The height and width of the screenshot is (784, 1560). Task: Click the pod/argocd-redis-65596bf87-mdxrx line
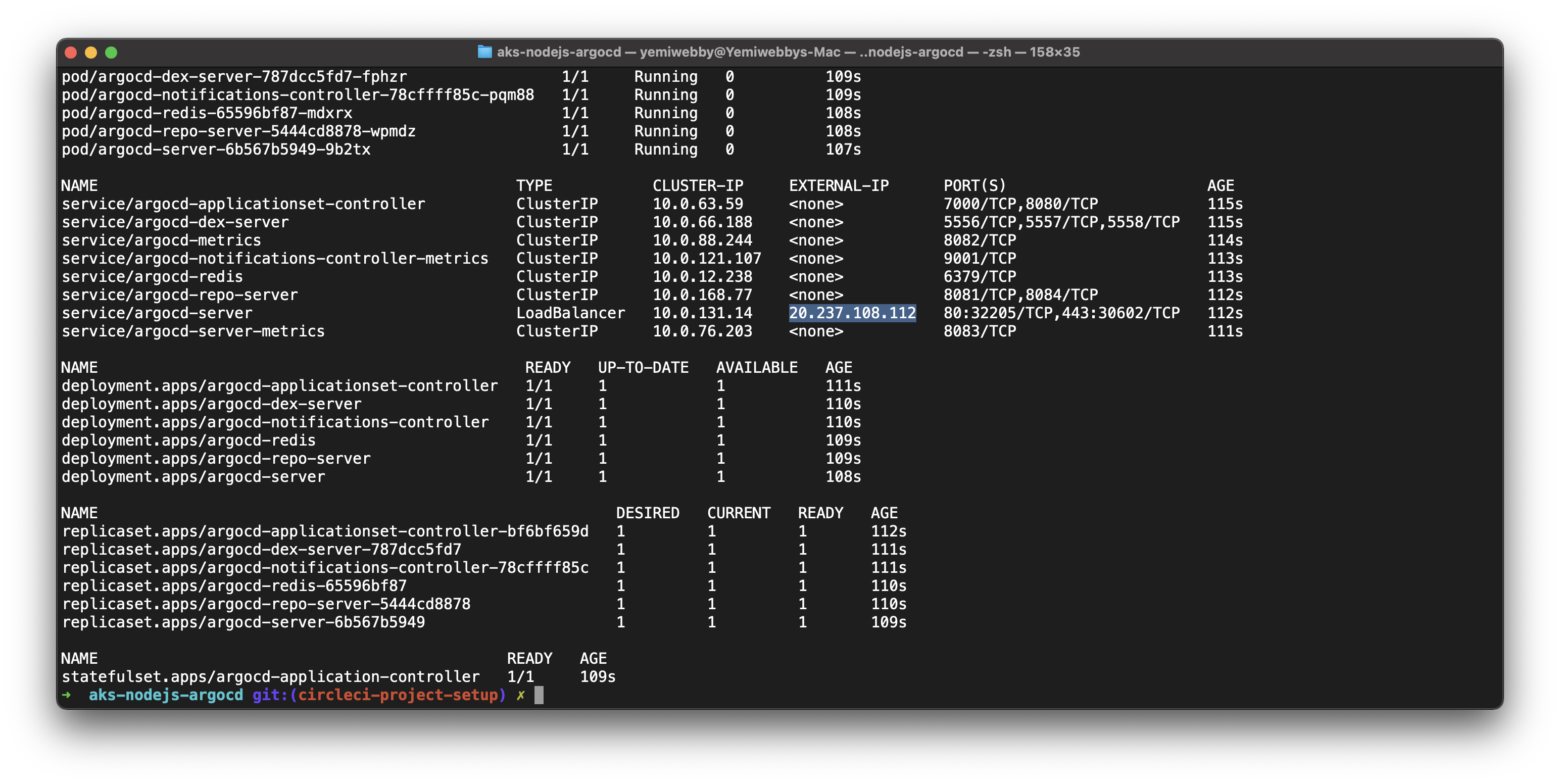pos(207,113)
